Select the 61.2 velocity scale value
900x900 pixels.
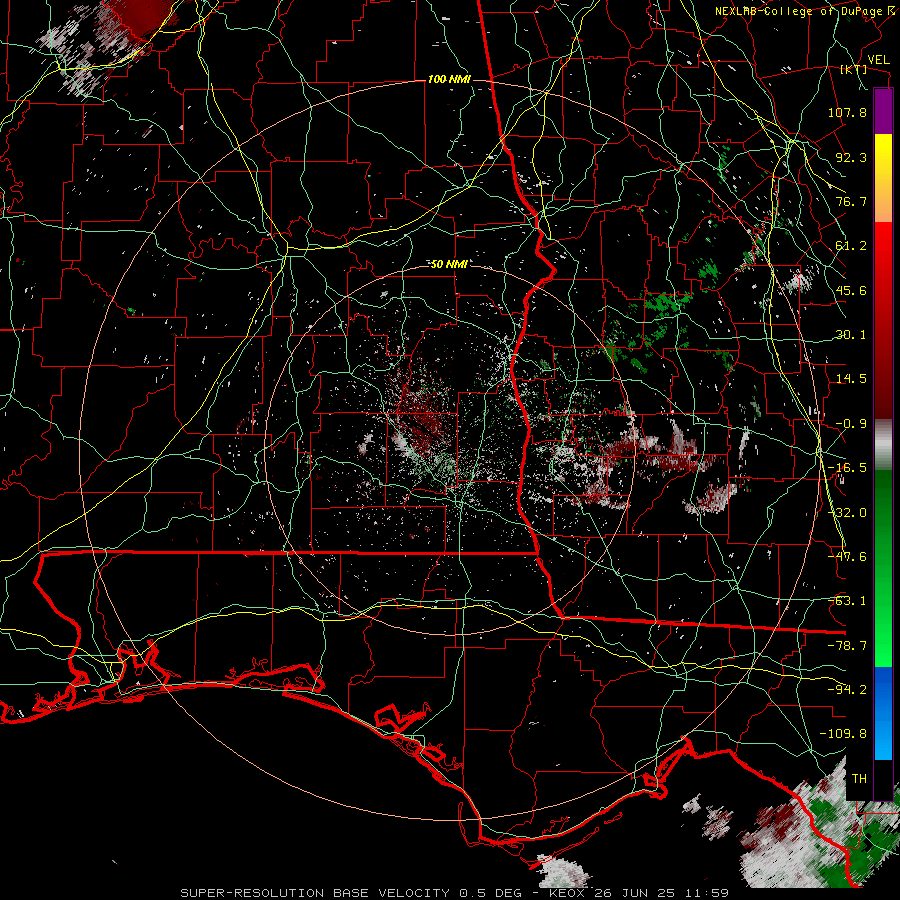pyautogui.click(x=851, y=246)
